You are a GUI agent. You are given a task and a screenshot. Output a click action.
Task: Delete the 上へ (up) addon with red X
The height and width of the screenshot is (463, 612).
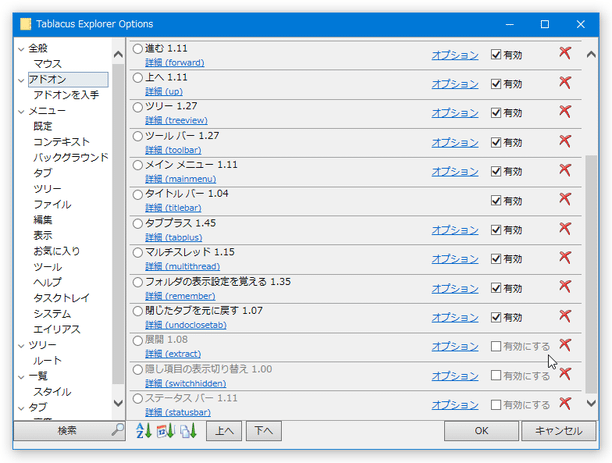[565, 82]
